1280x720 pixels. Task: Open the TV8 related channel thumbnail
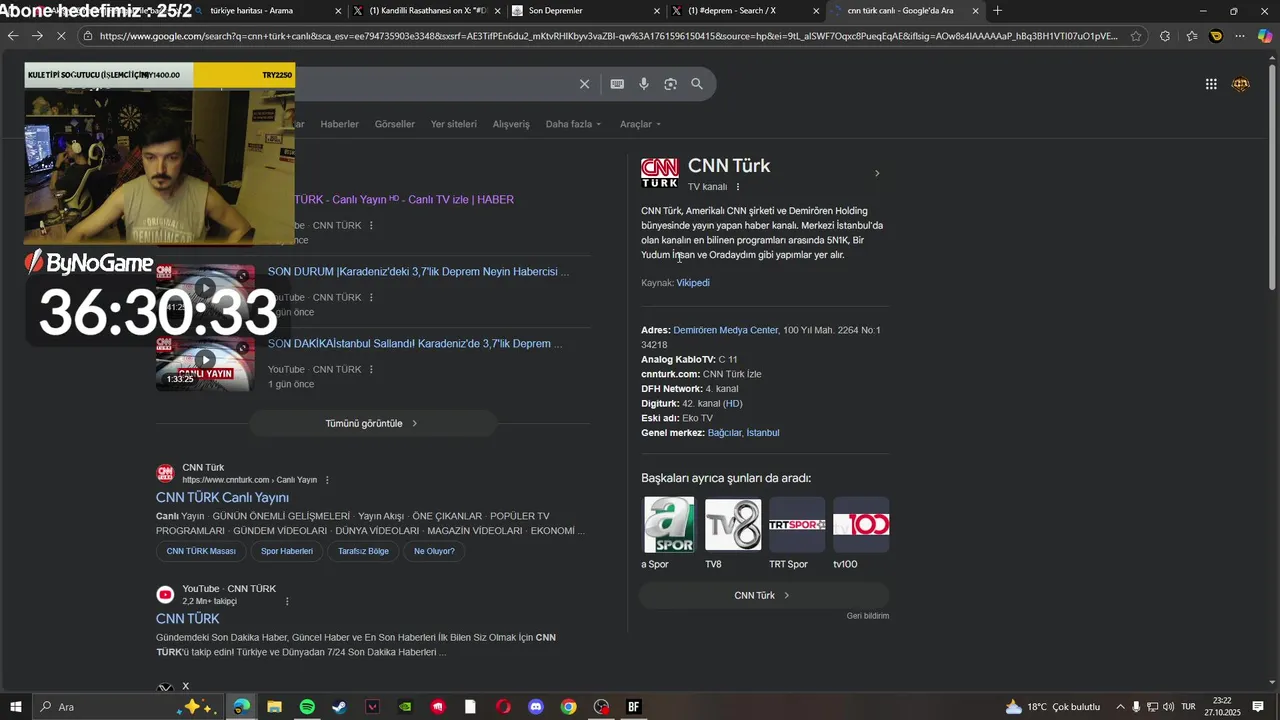pyautogui.click(x=733, y=524)
